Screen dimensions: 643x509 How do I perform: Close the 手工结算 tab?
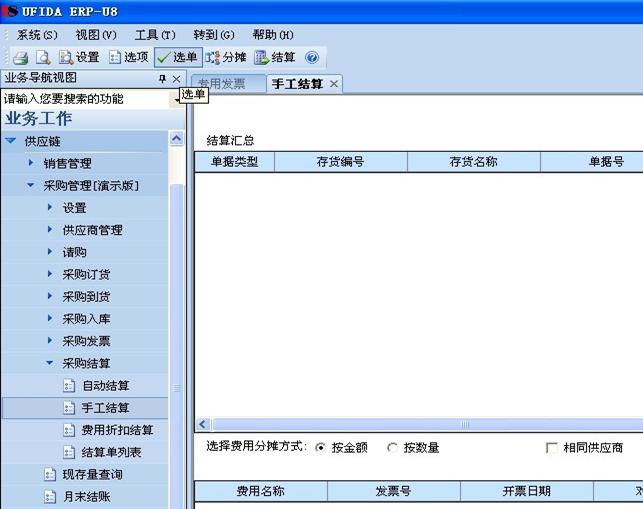(x=334, y=84)
